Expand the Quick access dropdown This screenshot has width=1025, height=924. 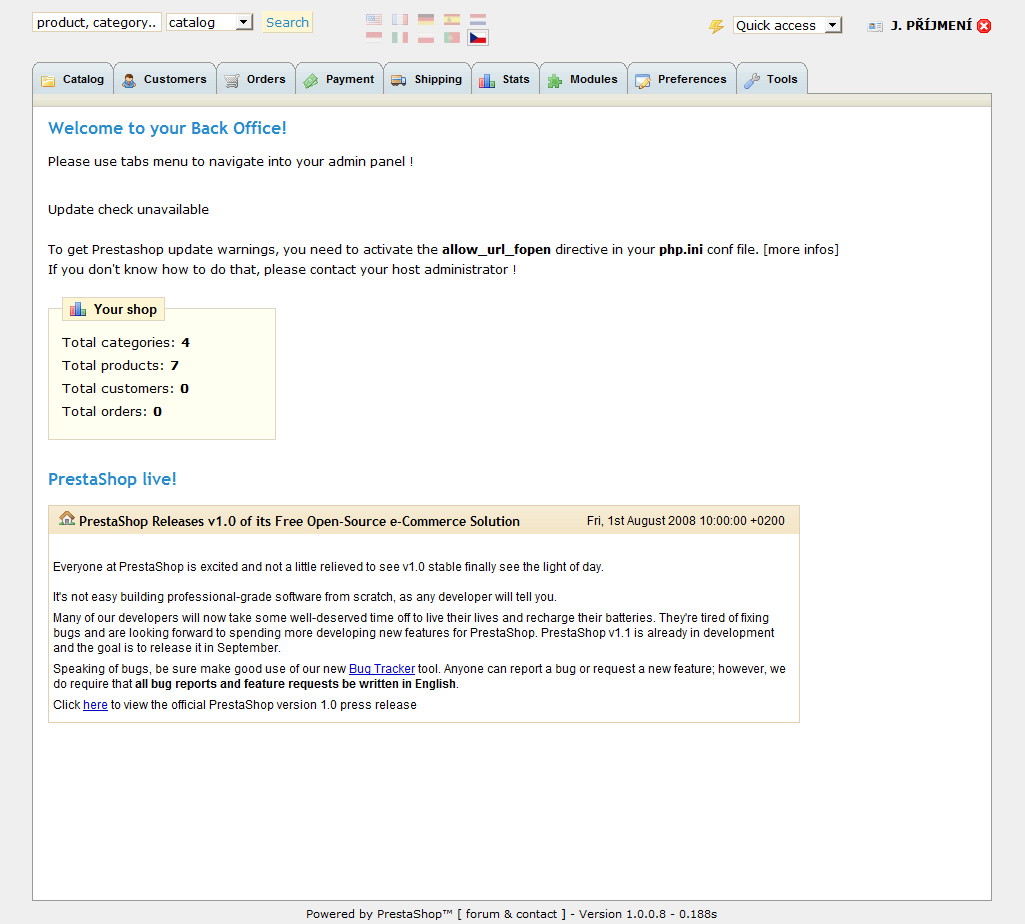787,26
